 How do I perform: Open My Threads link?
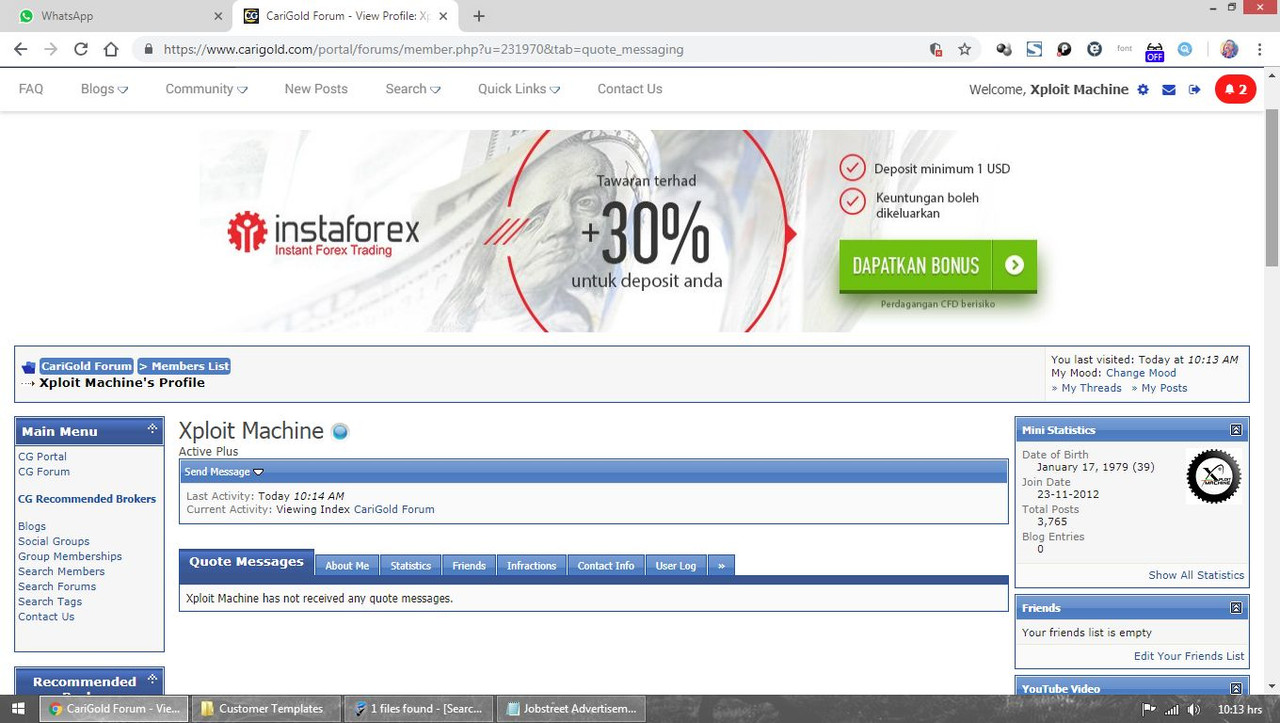(1091, 388)
